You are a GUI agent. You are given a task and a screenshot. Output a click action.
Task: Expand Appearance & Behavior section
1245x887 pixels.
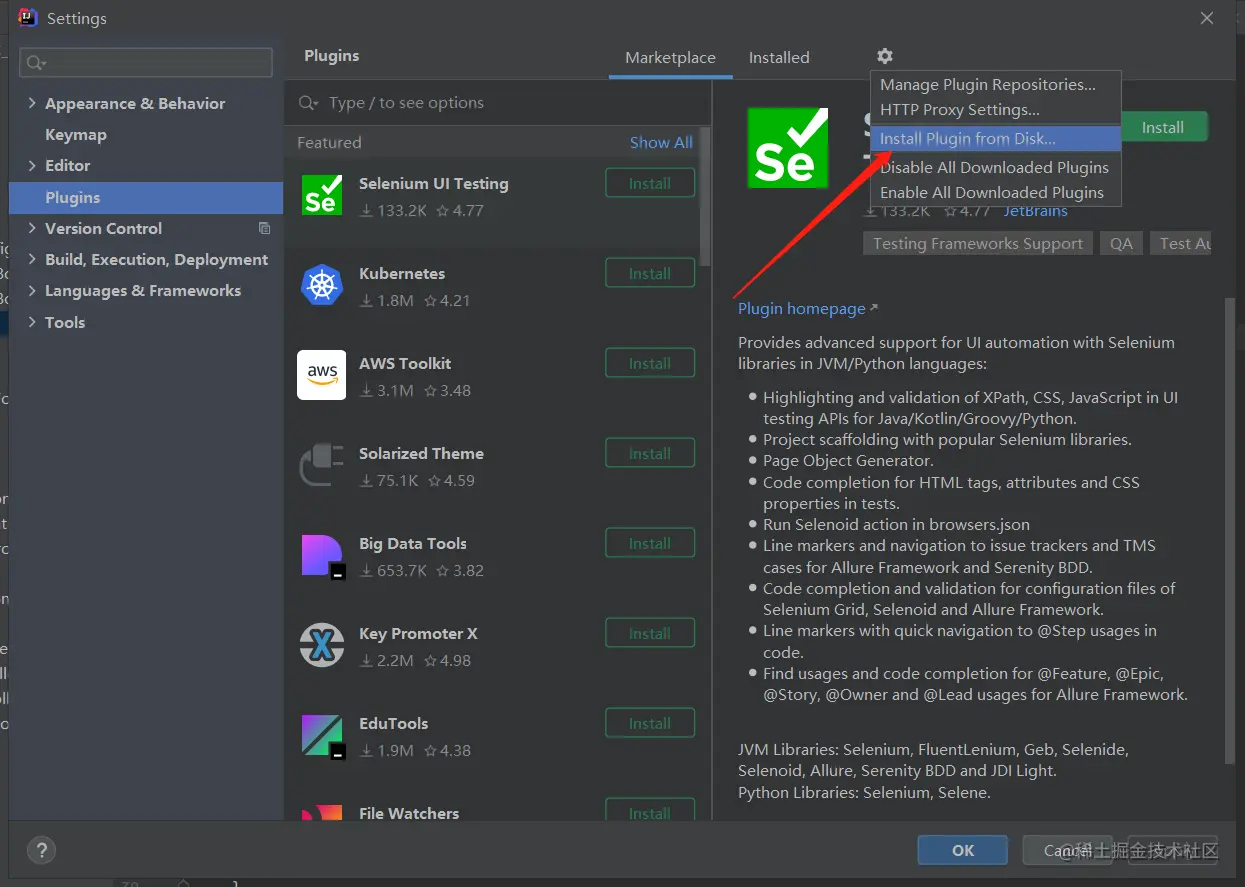coord(32,103)
